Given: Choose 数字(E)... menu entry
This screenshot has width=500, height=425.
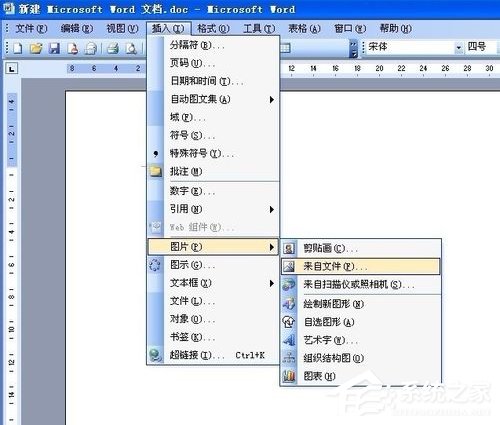Looking at the screenshot, I should (x=213, y=191).
